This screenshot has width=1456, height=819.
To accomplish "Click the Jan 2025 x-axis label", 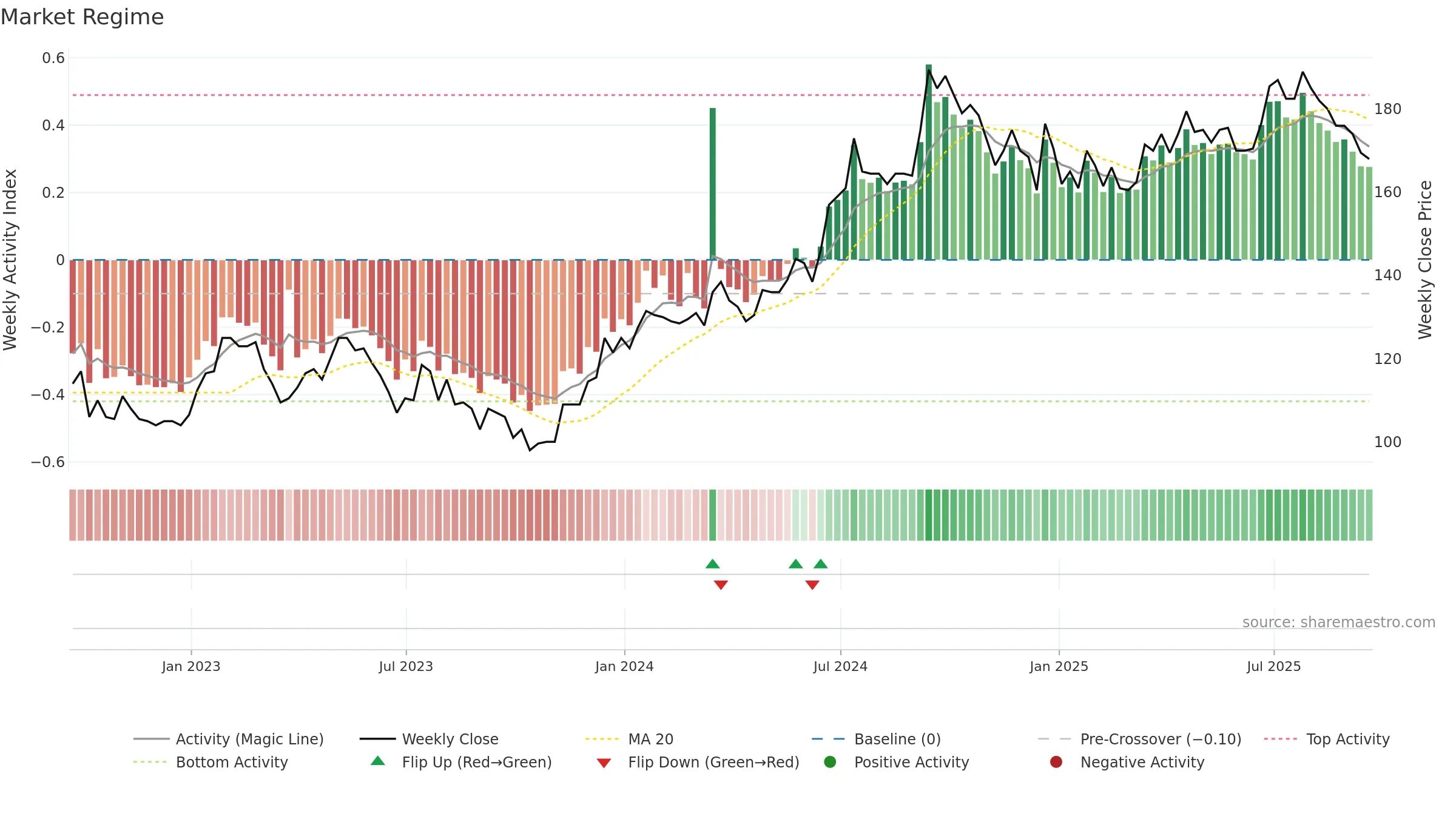I will 1059,667.
